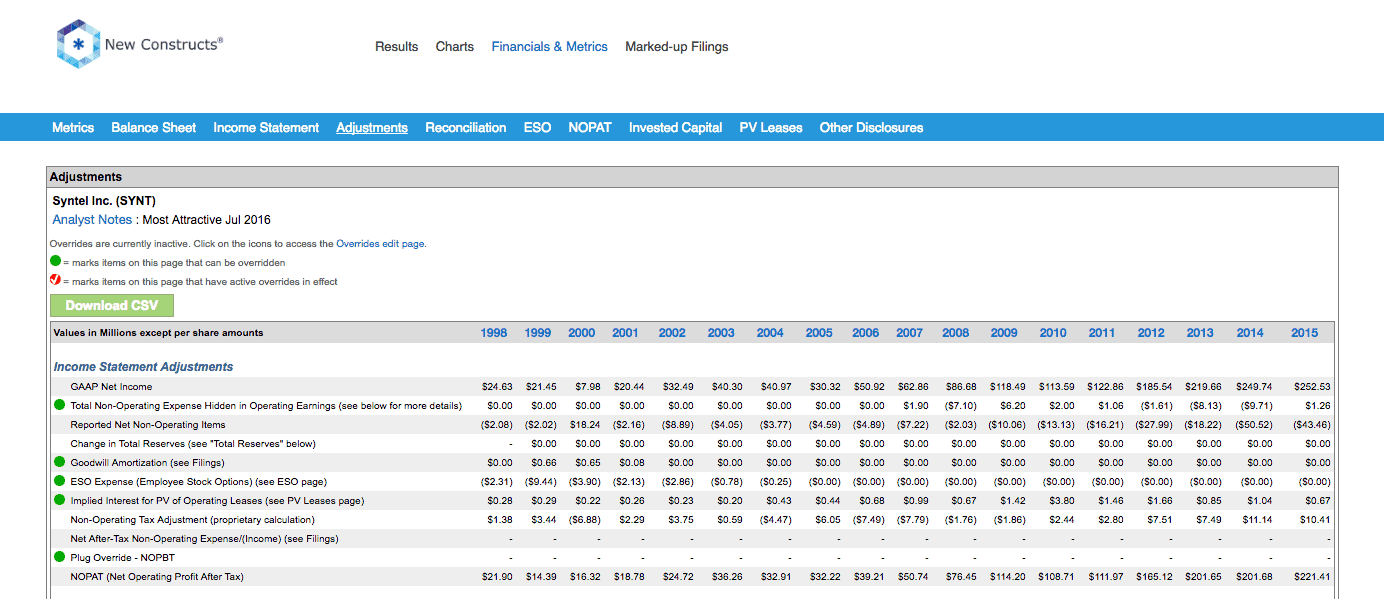This screenshot has width=1384, height=599.
Task: Click the "GAAP Net Income" row label
Action: (111, 387)
